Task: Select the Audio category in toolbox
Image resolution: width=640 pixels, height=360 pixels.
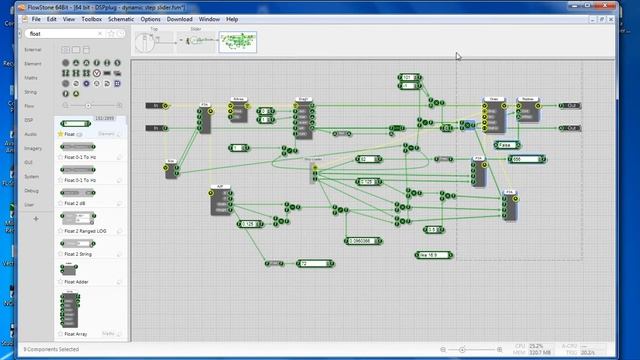Action: tap(31, 134)
